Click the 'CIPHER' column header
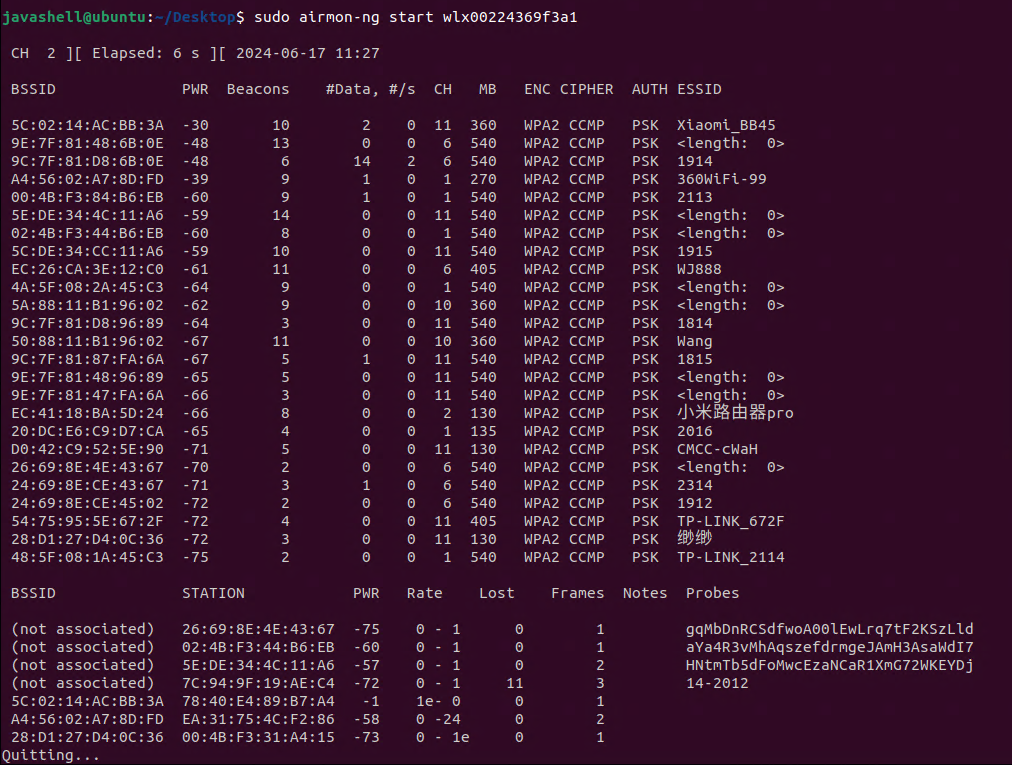 pos(587,89)
